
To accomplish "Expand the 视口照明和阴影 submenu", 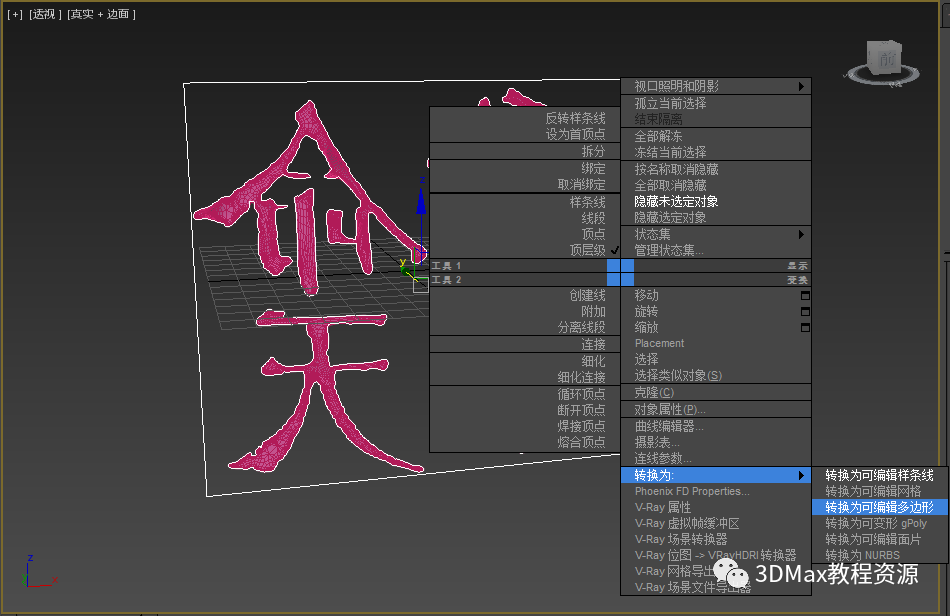I will click(x=716, y=87).
